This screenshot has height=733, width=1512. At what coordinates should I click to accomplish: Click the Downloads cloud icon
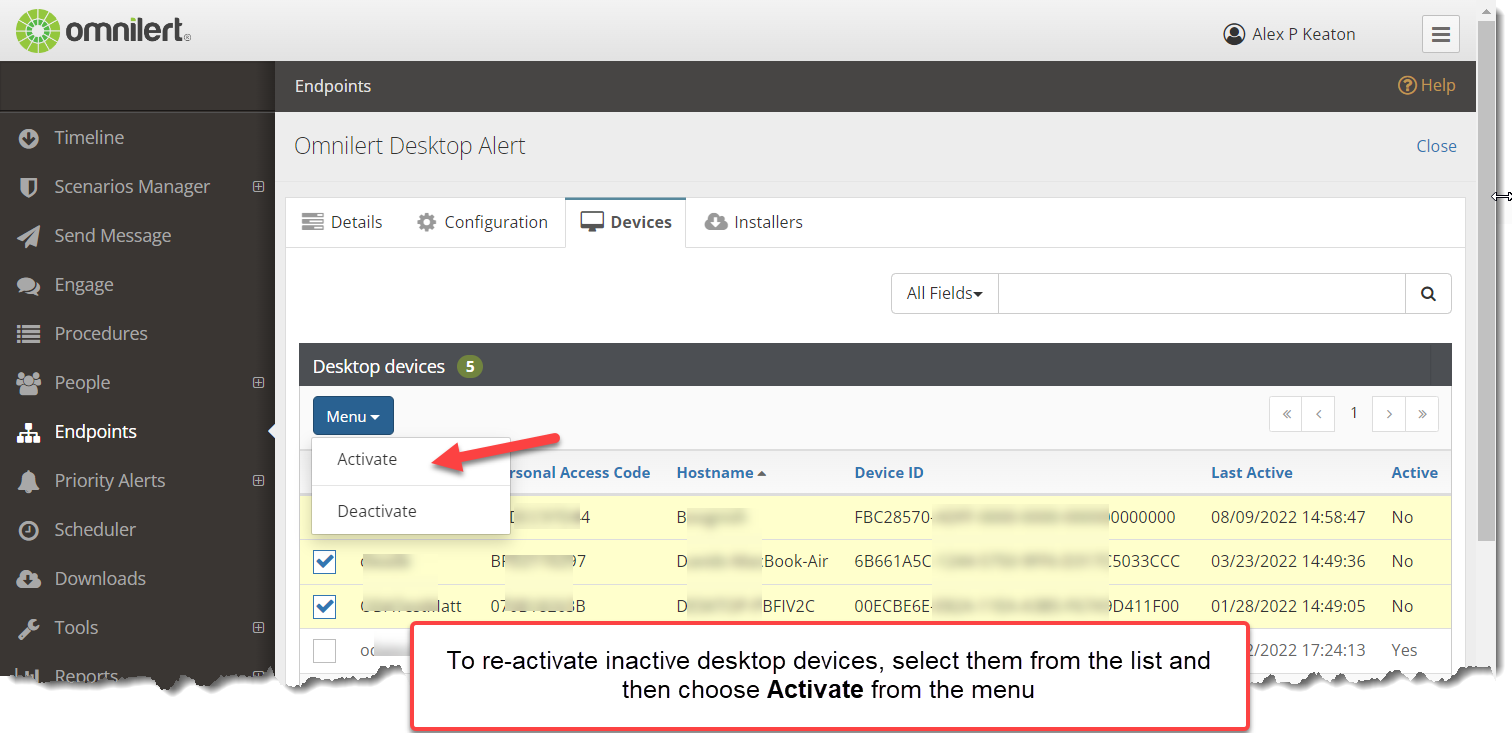(29, 579)
